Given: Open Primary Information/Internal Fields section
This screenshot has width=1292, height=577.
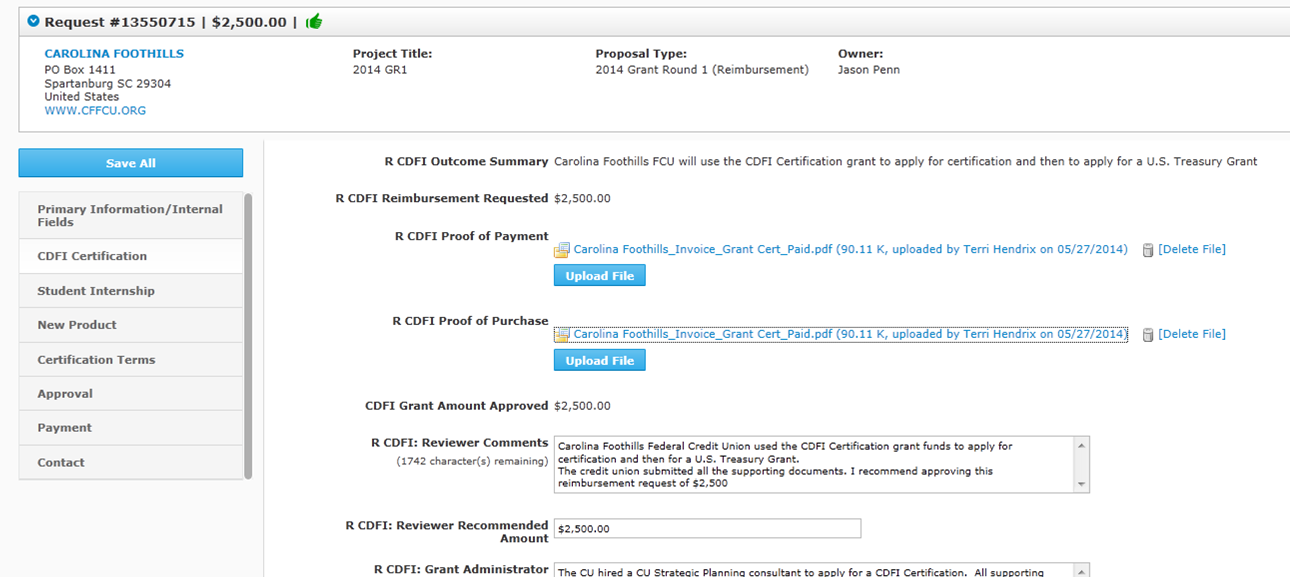Looking at the screenshot, I should coord(130,216).
